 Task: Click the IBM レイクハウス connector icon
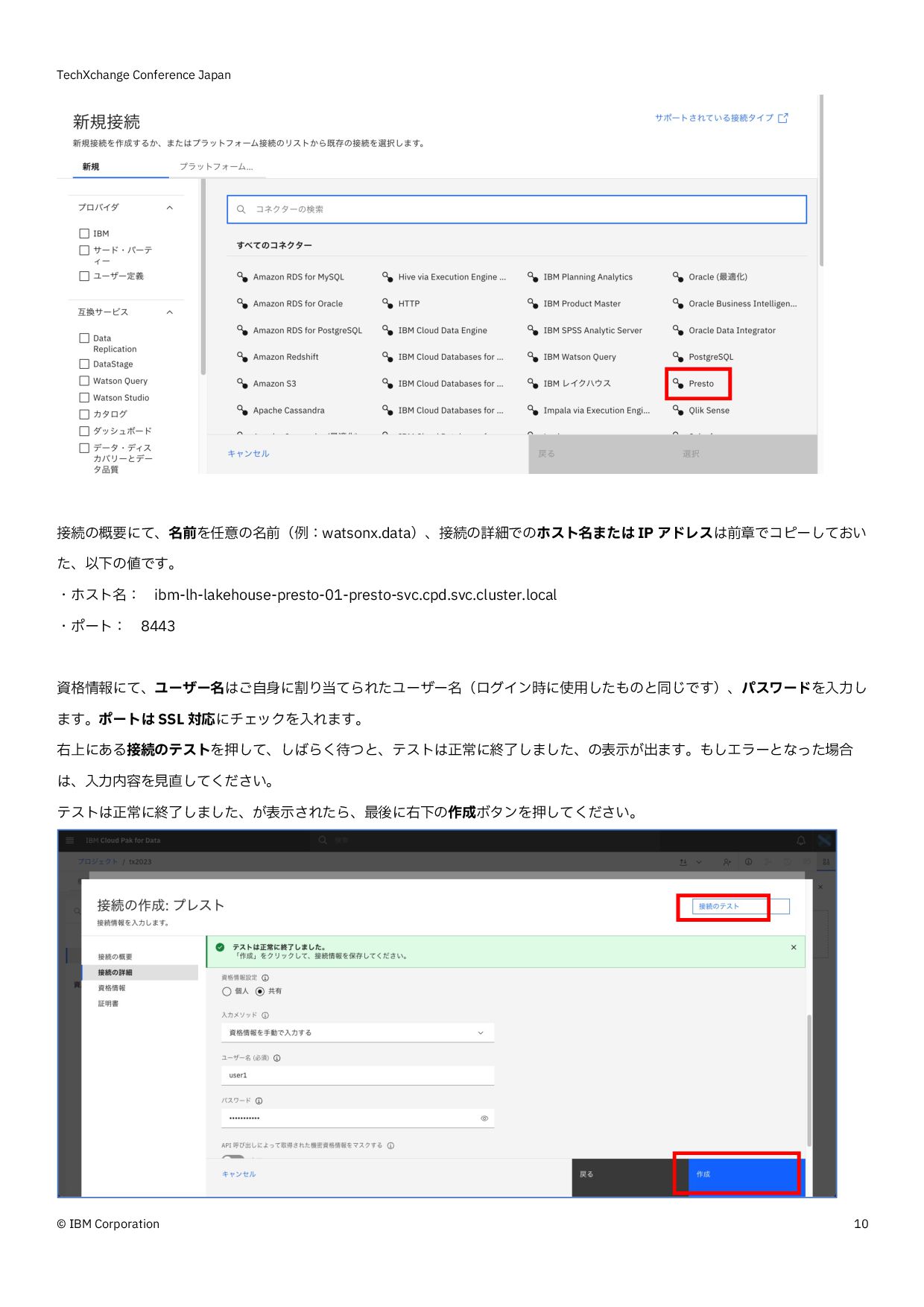tap(533, 383)
